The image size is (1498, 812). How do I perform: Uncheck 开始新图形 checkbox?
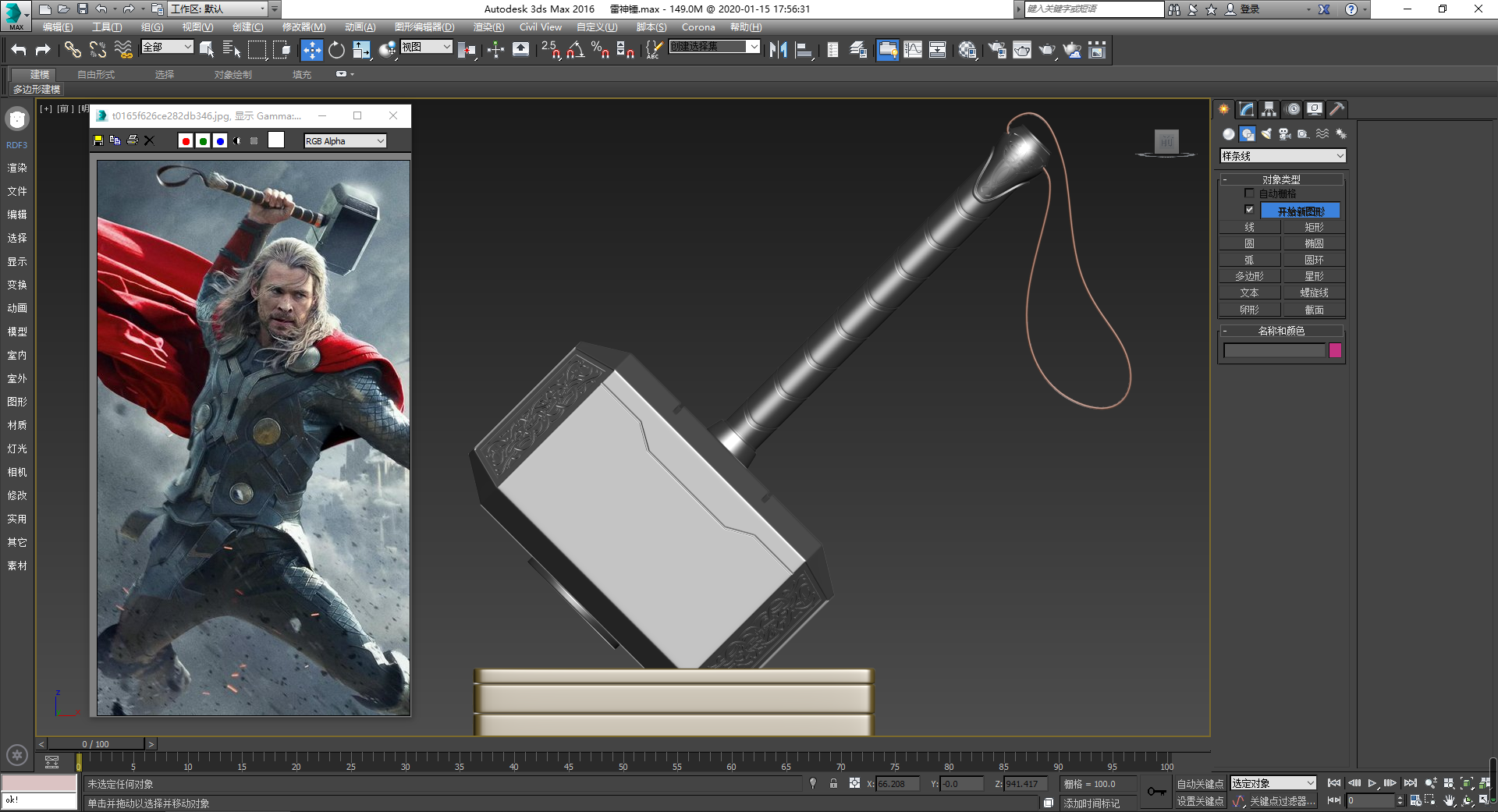(1249, 210)
